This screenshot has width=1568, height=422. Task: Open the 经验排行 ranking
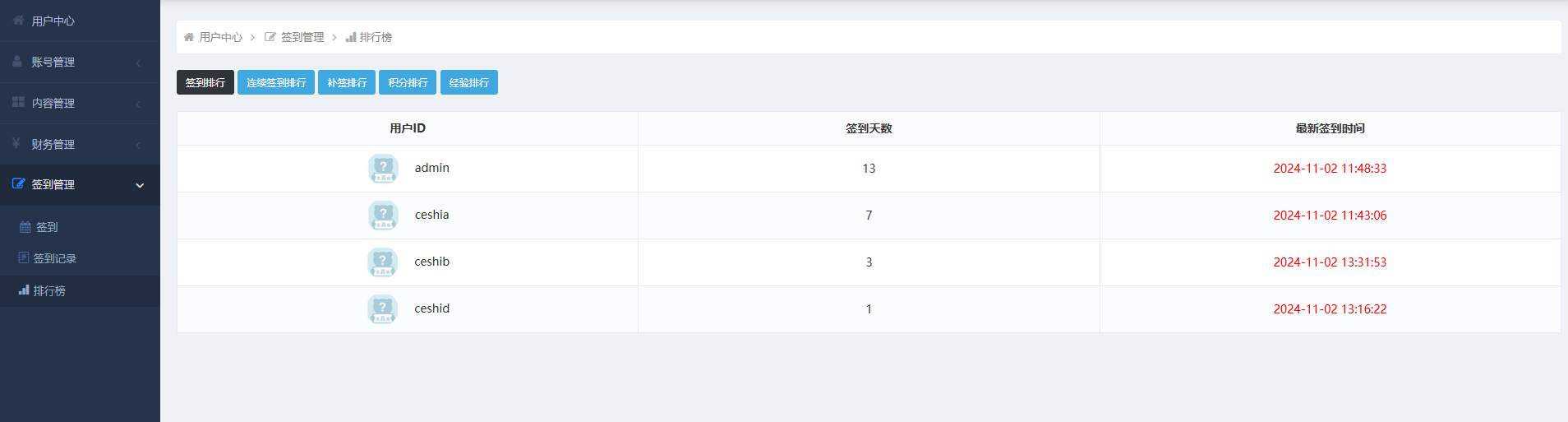[468, 82]
